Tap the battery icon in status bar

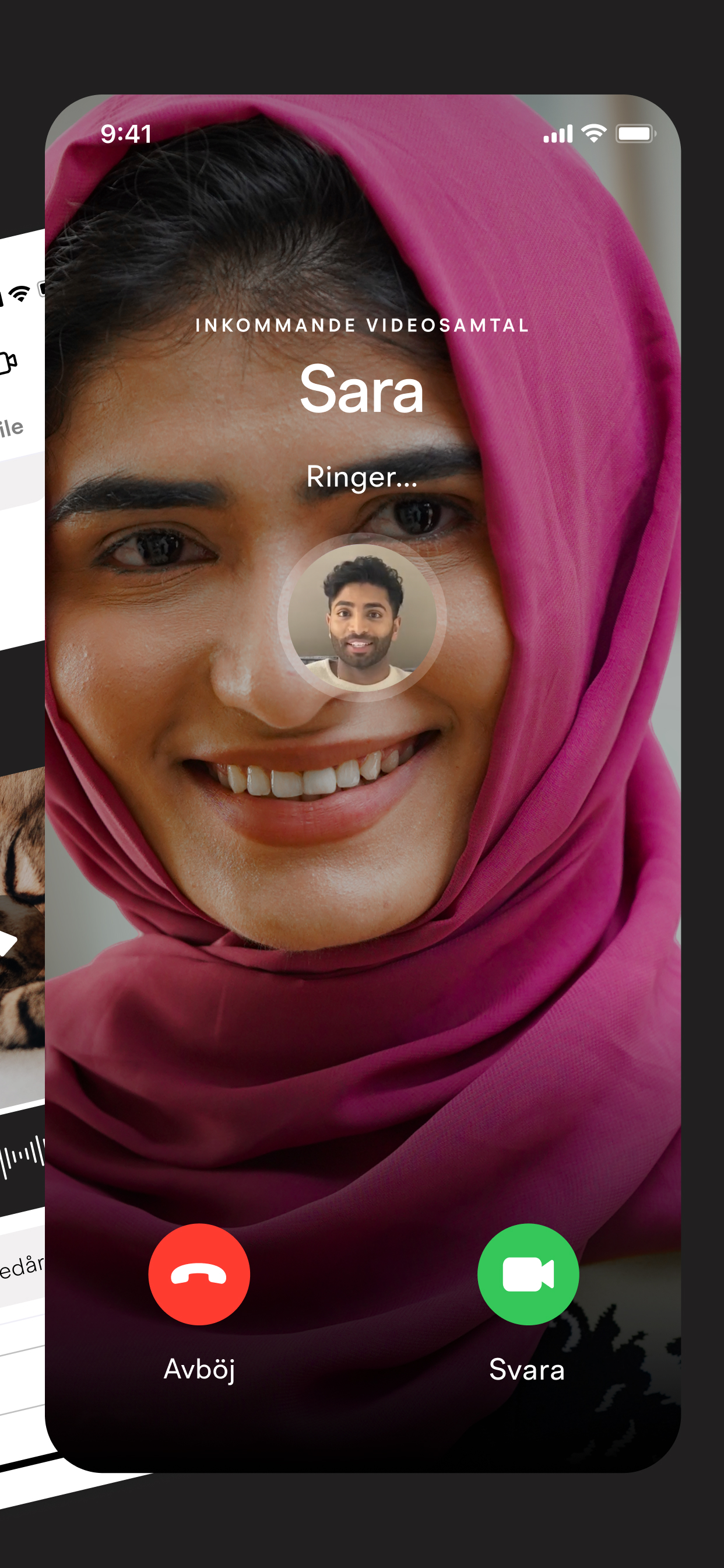click(x=636, y=134)
